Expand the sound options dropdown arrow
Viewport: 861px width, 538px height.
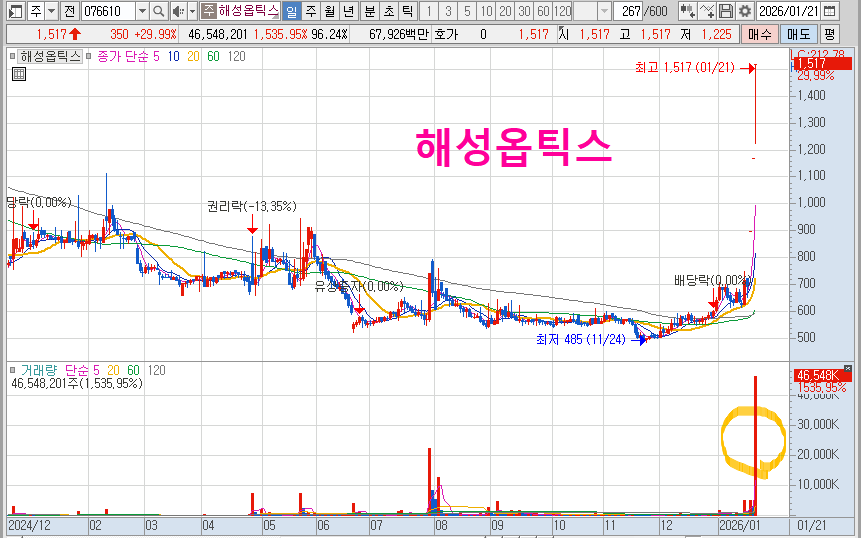pyautogui.click(x=192, y=10)
